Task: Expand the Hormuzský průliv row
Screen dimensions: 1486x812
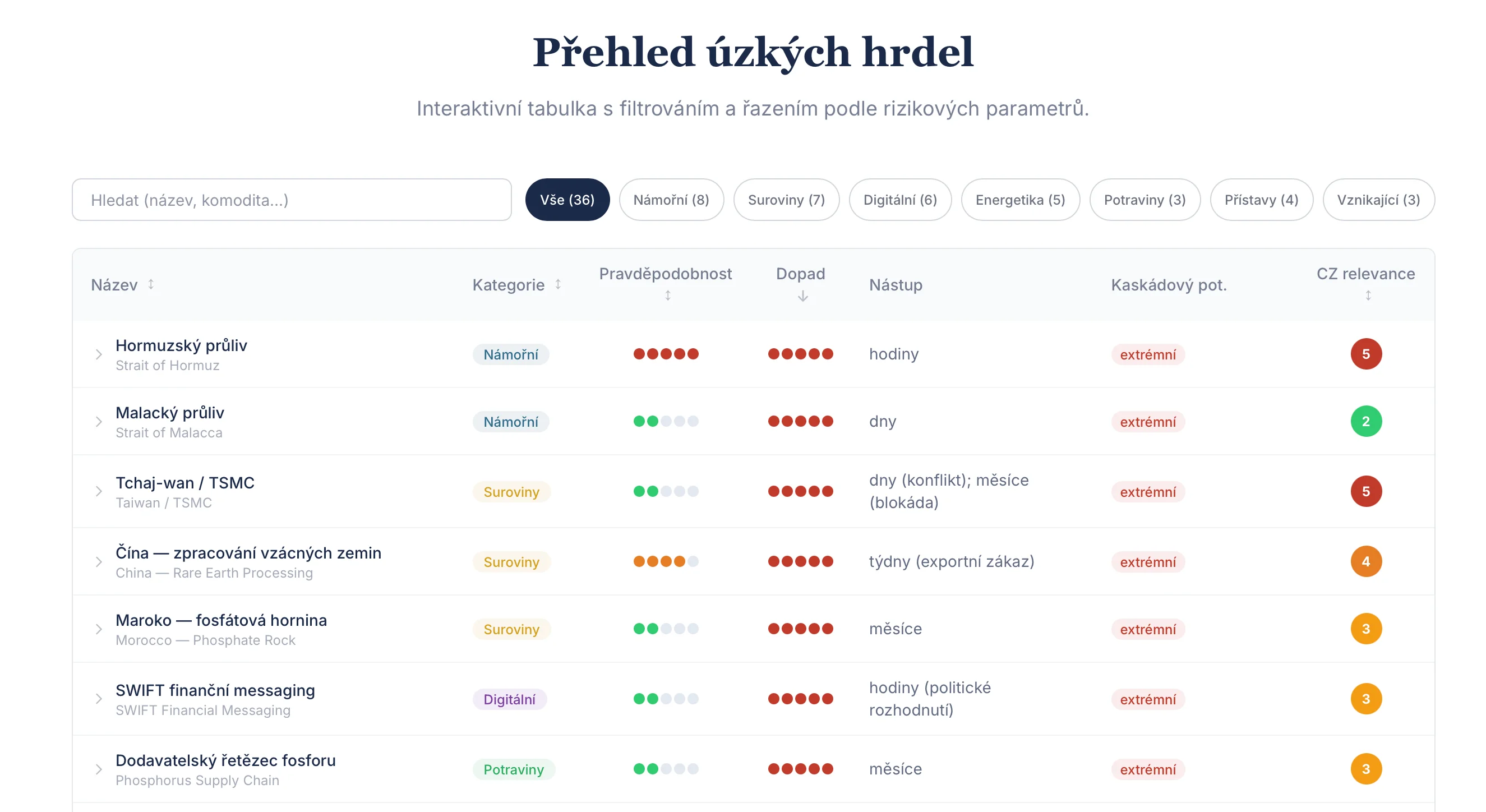Action: 99,353
